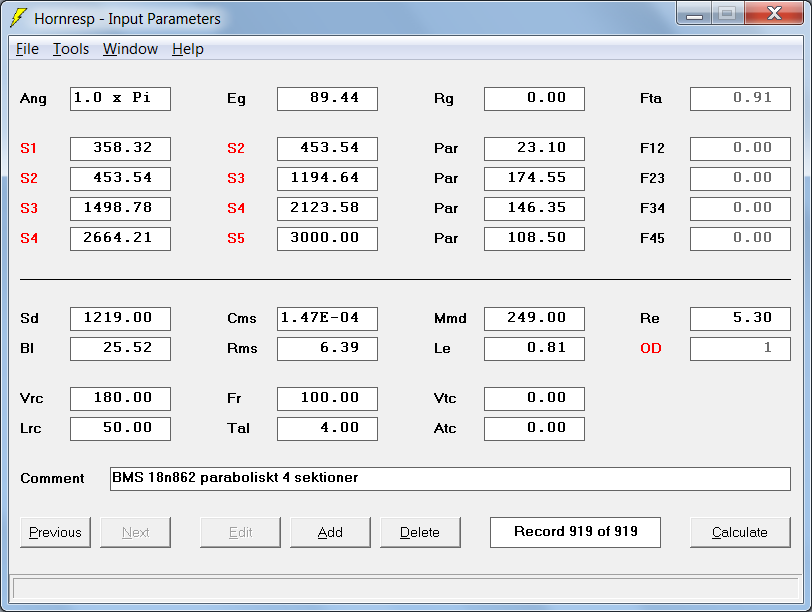Click the F12 field
The height and width of the screenshot is (612, 812).
740,149
